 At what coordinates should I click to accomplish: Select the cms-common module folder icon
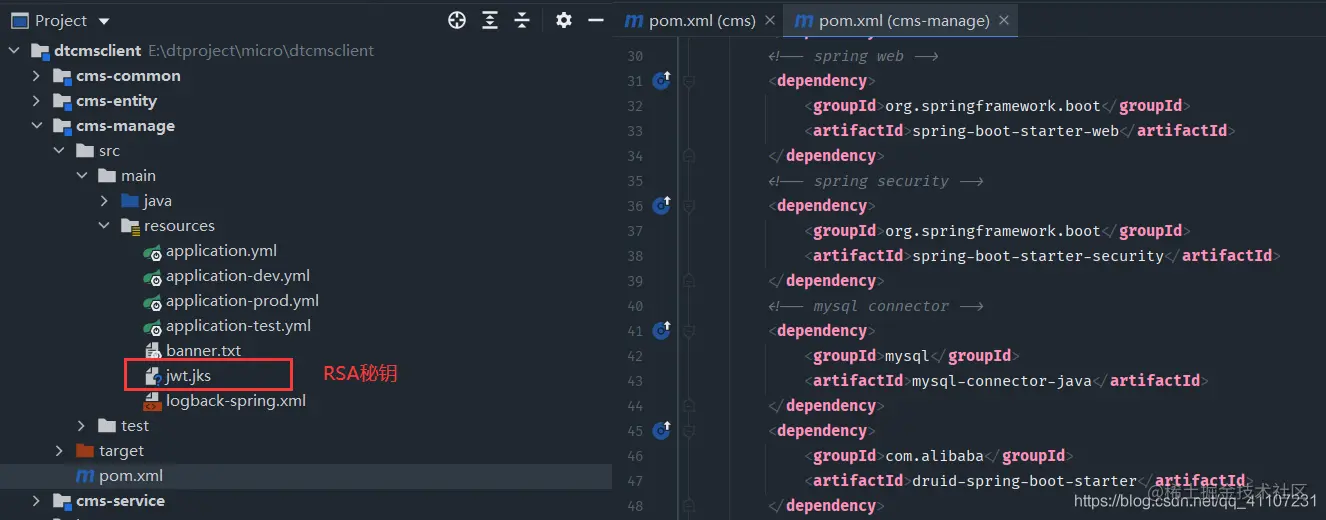pos(62,76)
